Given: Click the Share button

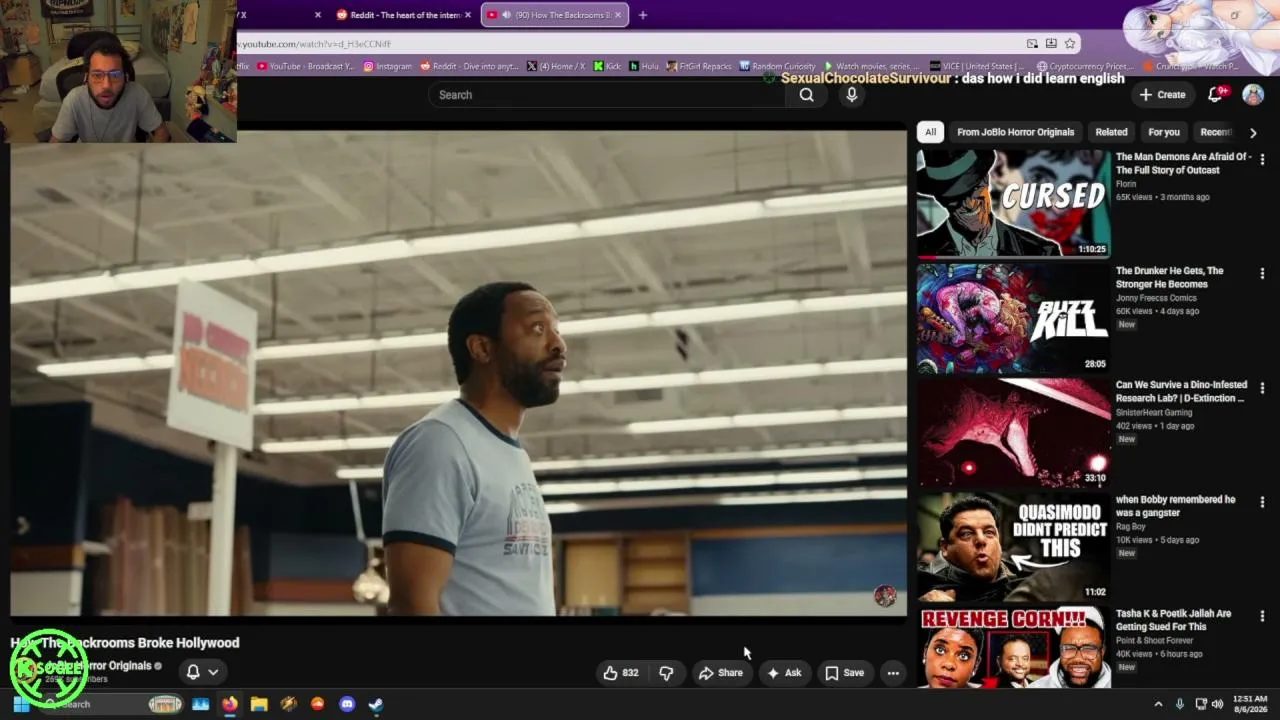Looking at the screenshot, I should (x=721, y=673).
